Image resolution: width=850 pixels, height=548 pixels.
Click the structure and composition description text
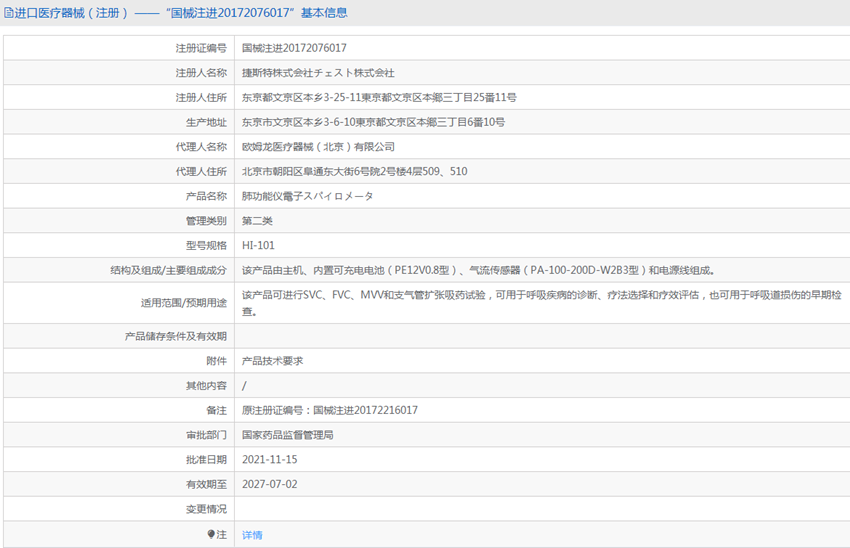[x=478, y=270]
